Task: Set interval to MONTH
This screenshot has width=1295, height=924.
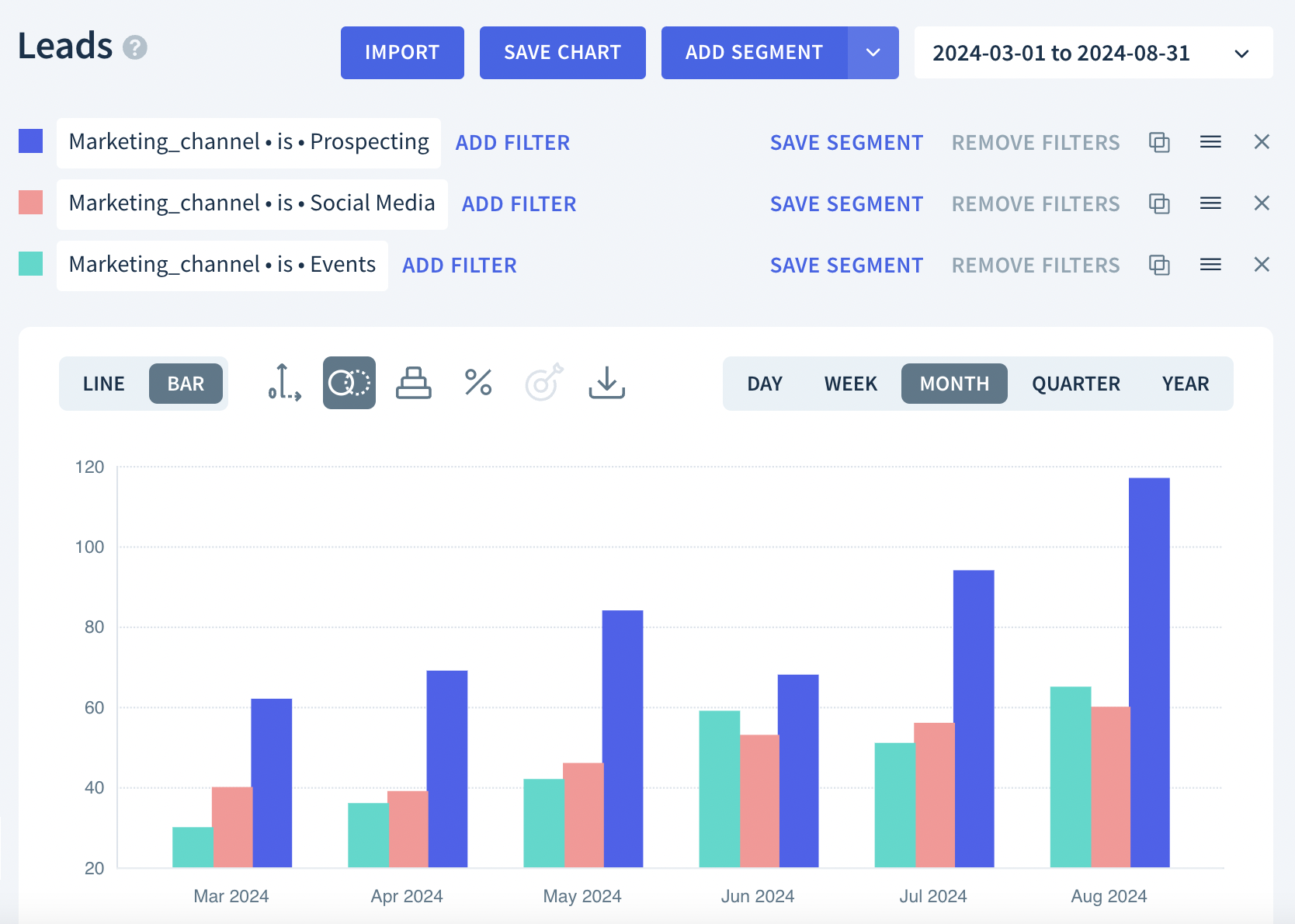Action: [955, 384]
